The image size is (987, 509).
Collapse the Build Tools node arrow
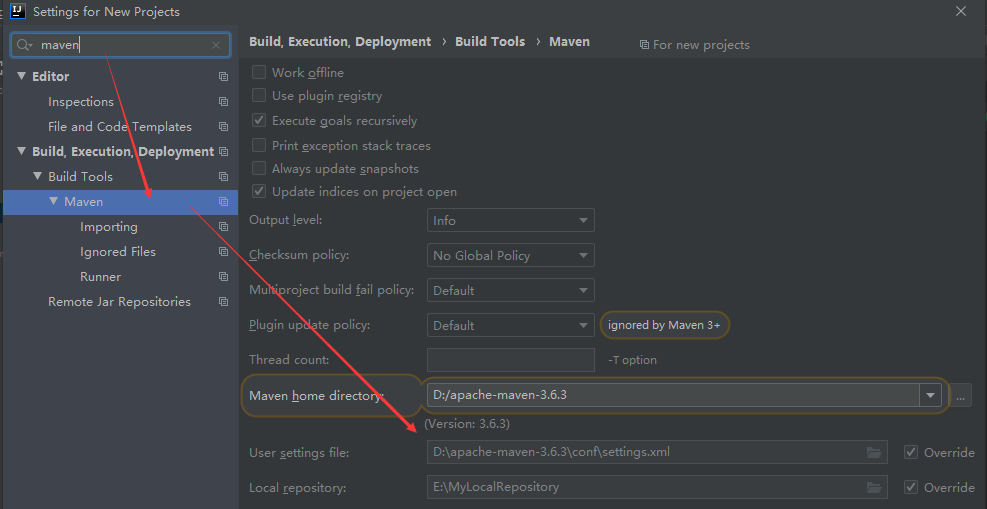click(37, 177)
